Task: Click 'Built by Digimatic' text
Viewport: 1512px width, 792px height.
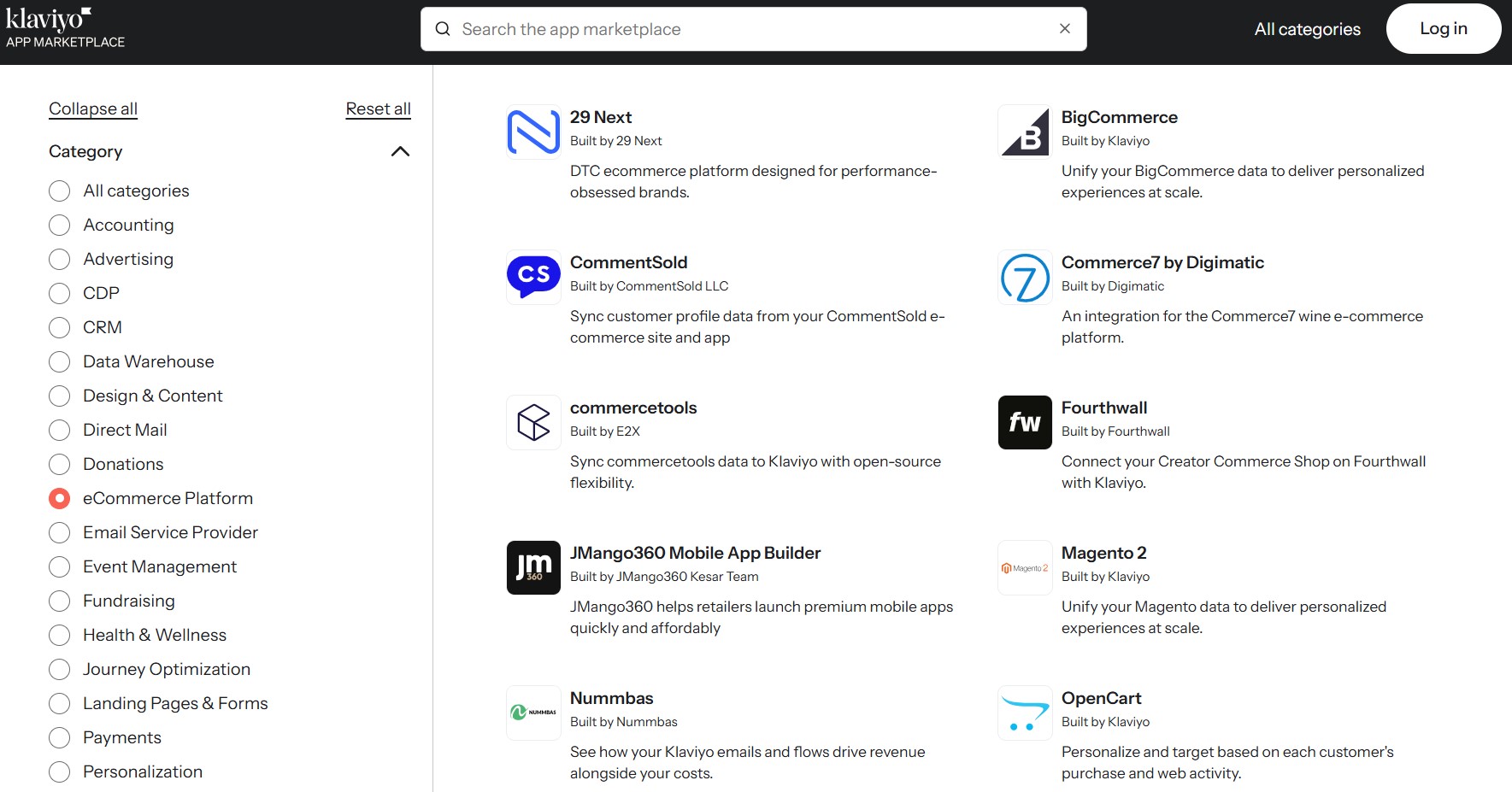Action: [1113, 286]
